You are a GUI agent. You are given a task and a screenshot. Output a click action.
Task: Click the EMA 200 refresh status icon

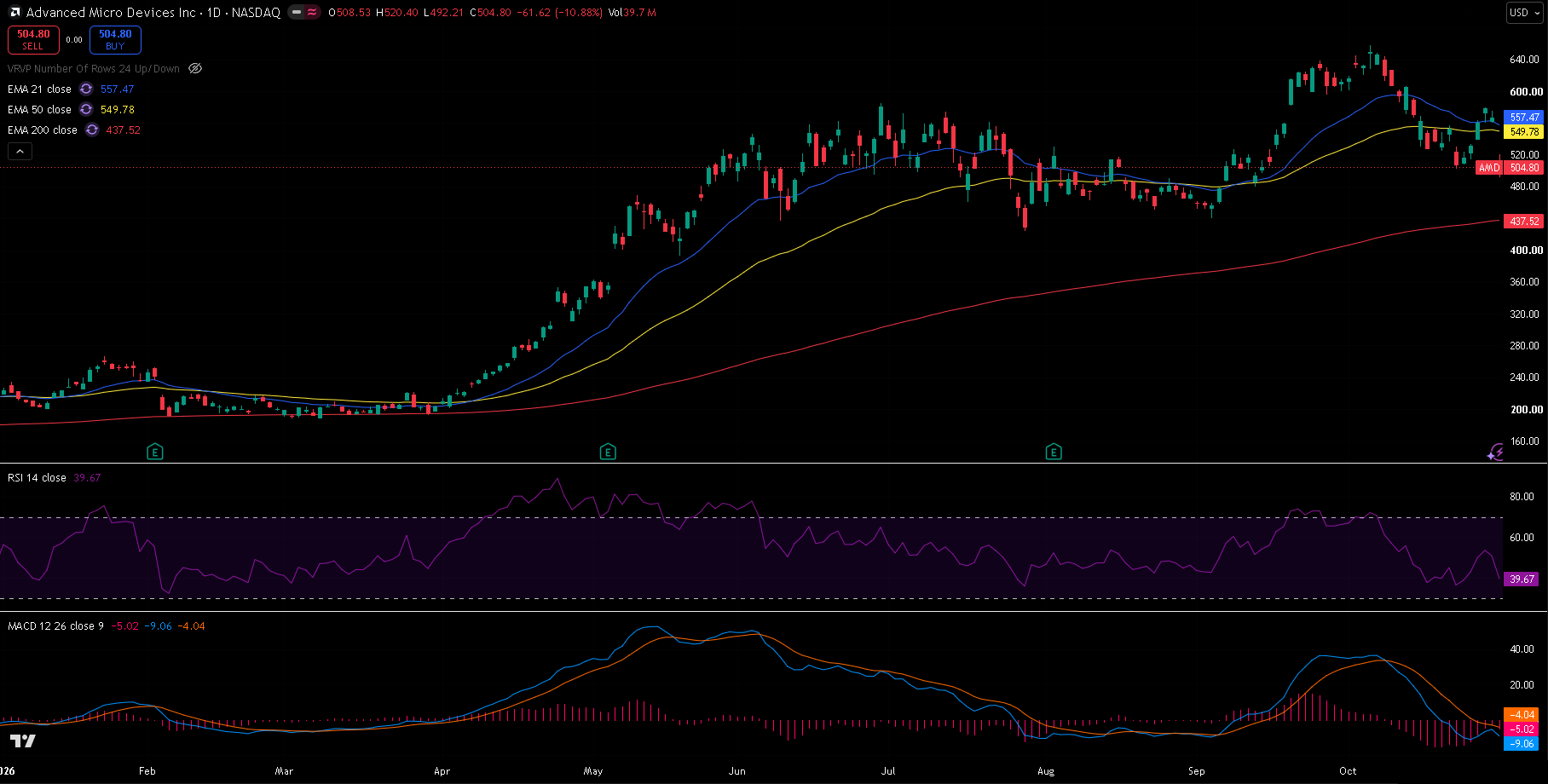92,130
